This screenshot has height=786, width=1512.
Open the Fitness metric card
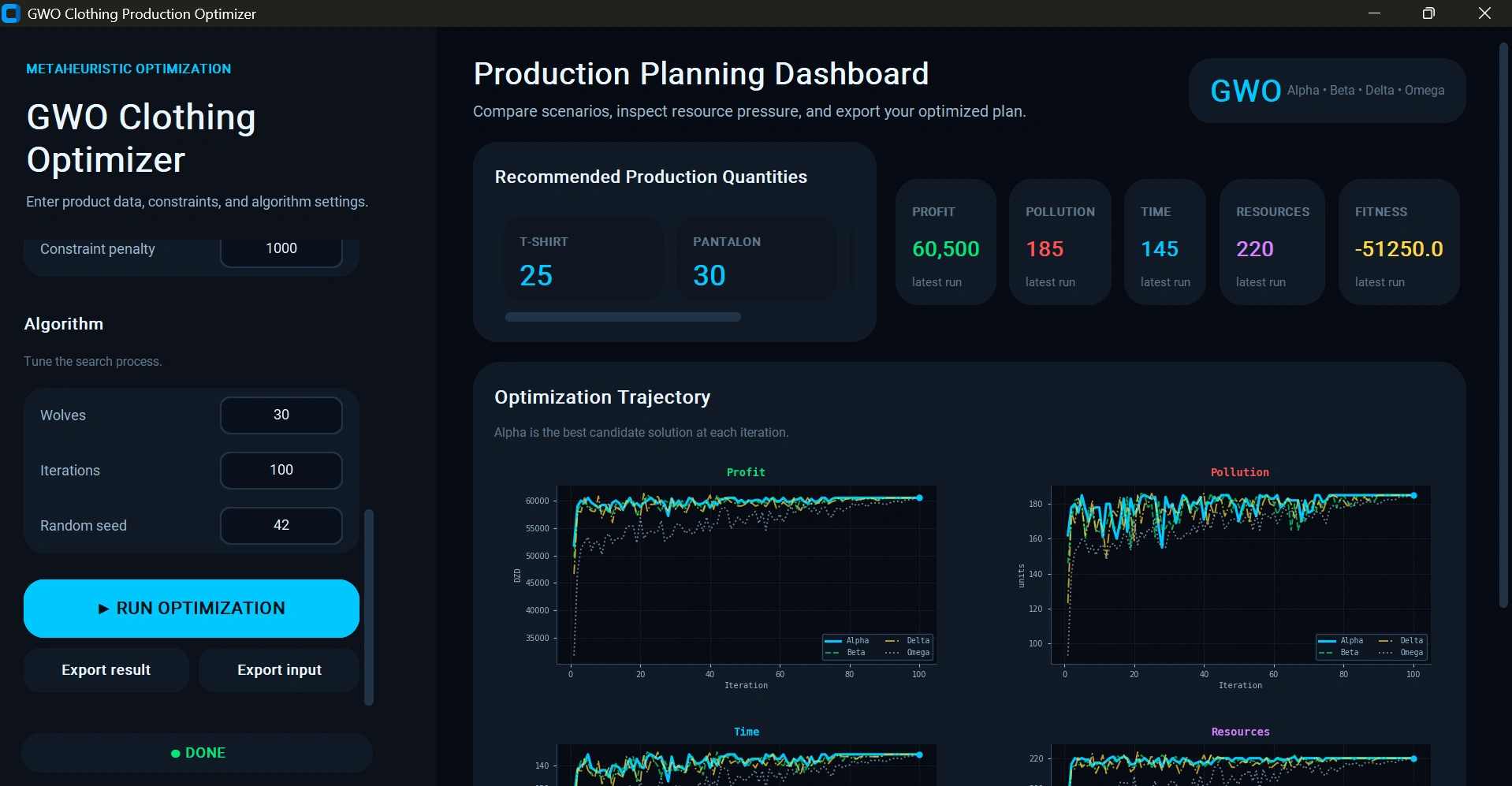(x=1399, y=242)
